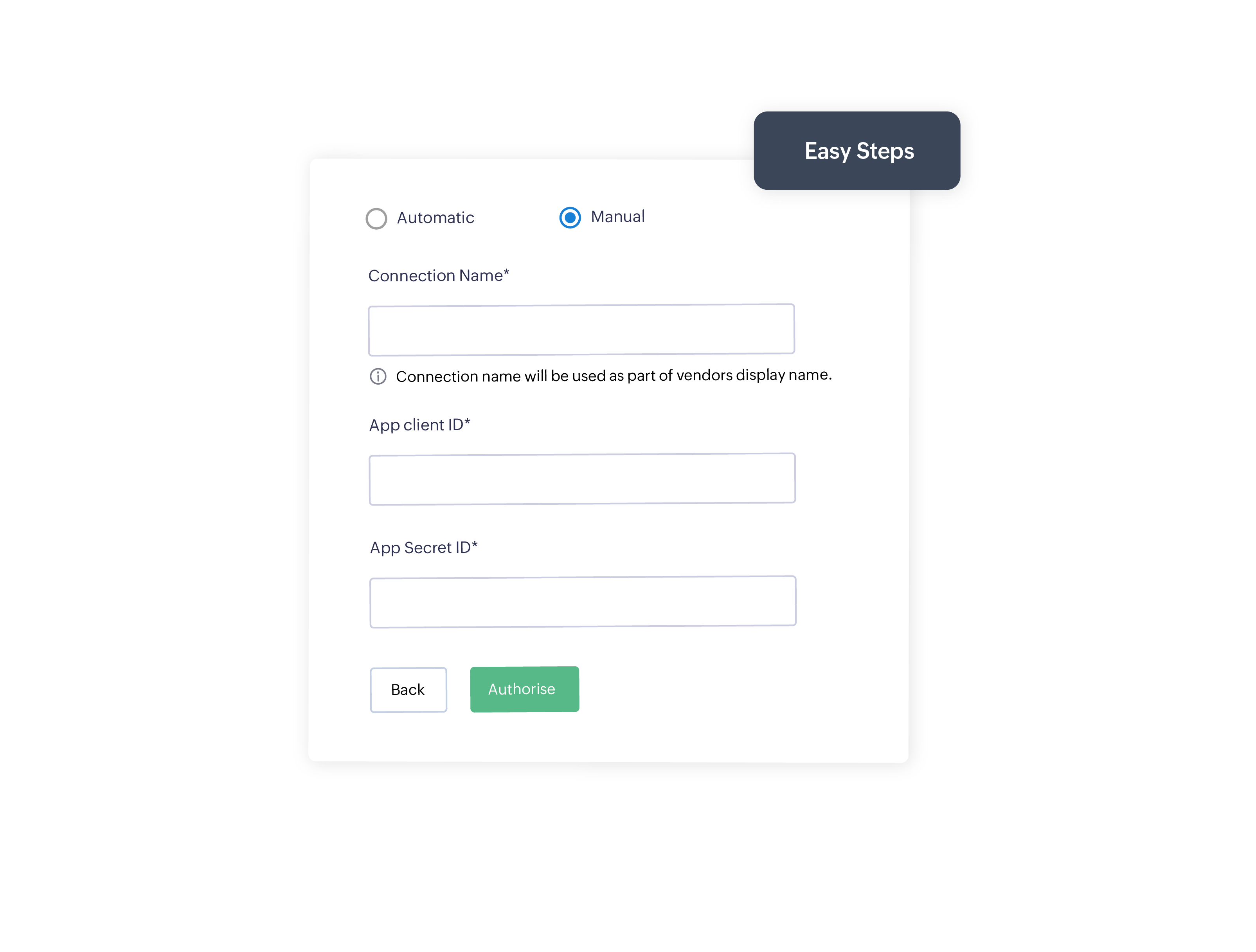This screenshot has width=1256, height=952.
Task: Click into the App client ID field
Action: 582,479
